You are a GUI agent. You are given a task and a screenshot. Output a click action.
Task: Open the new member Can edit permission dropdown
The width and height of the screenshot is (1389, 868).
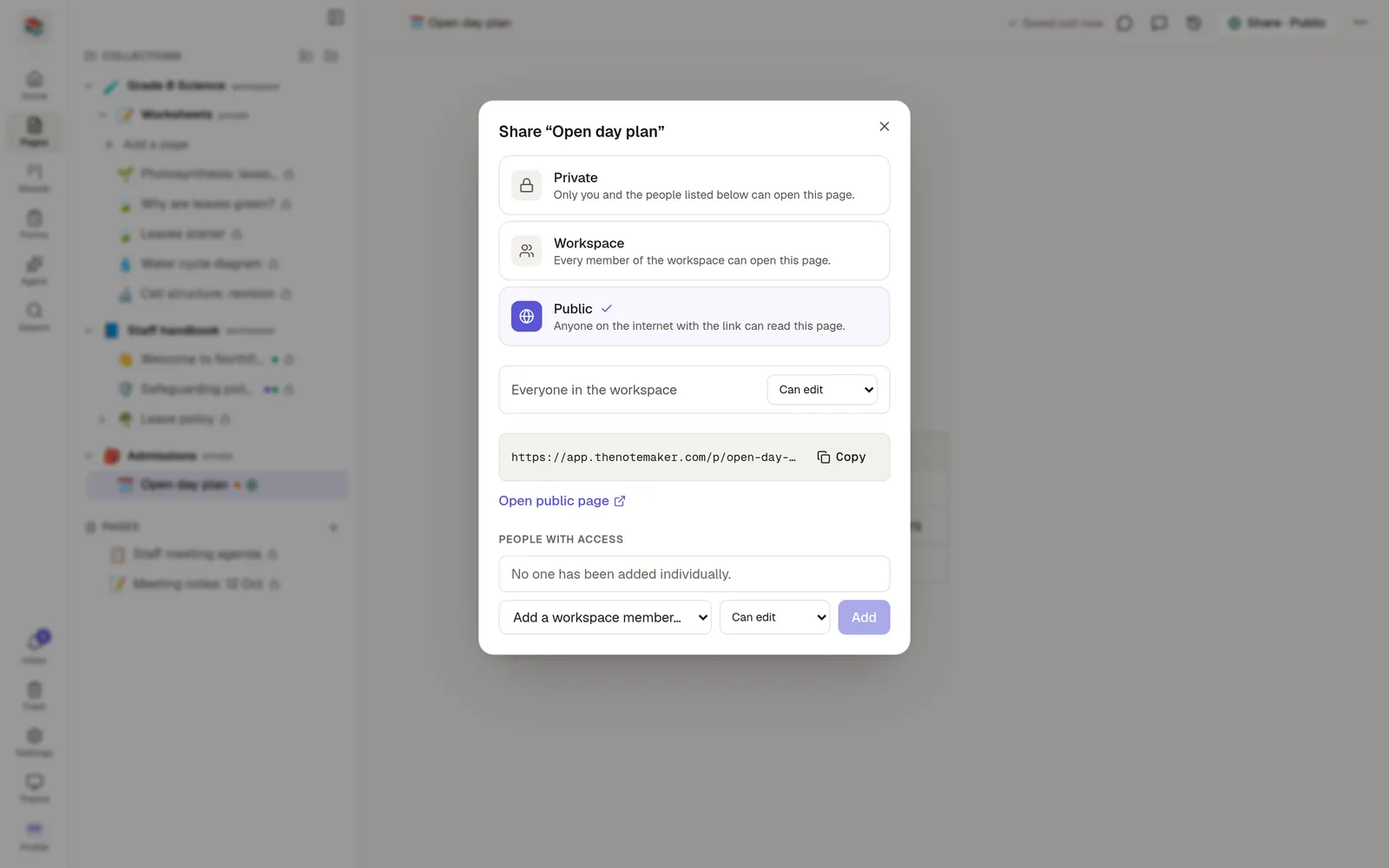[774, 617]
